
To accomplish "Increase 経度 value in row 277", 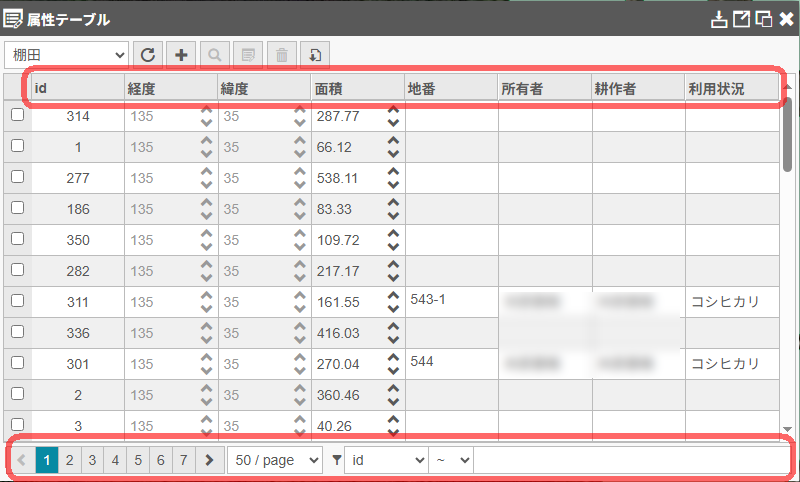I will (206, 171).
